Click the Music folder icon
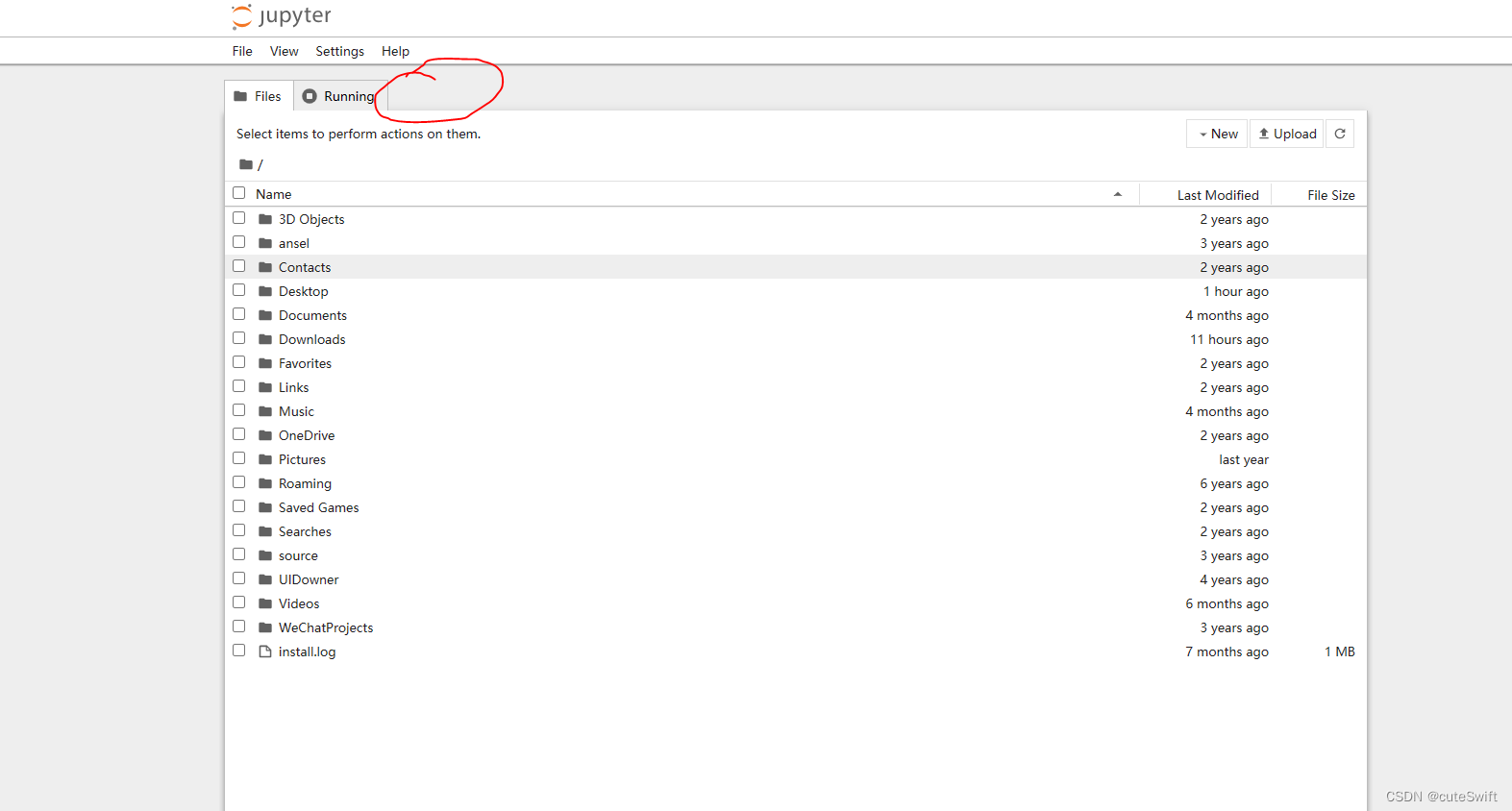Image resolution: width=1512 pixels, height=811 pixels. [265, 411]
